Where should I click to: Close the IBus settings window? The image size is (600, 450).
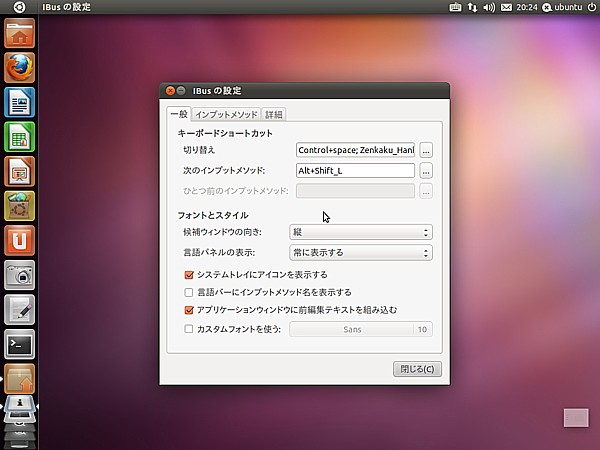(x=170, y=91)
